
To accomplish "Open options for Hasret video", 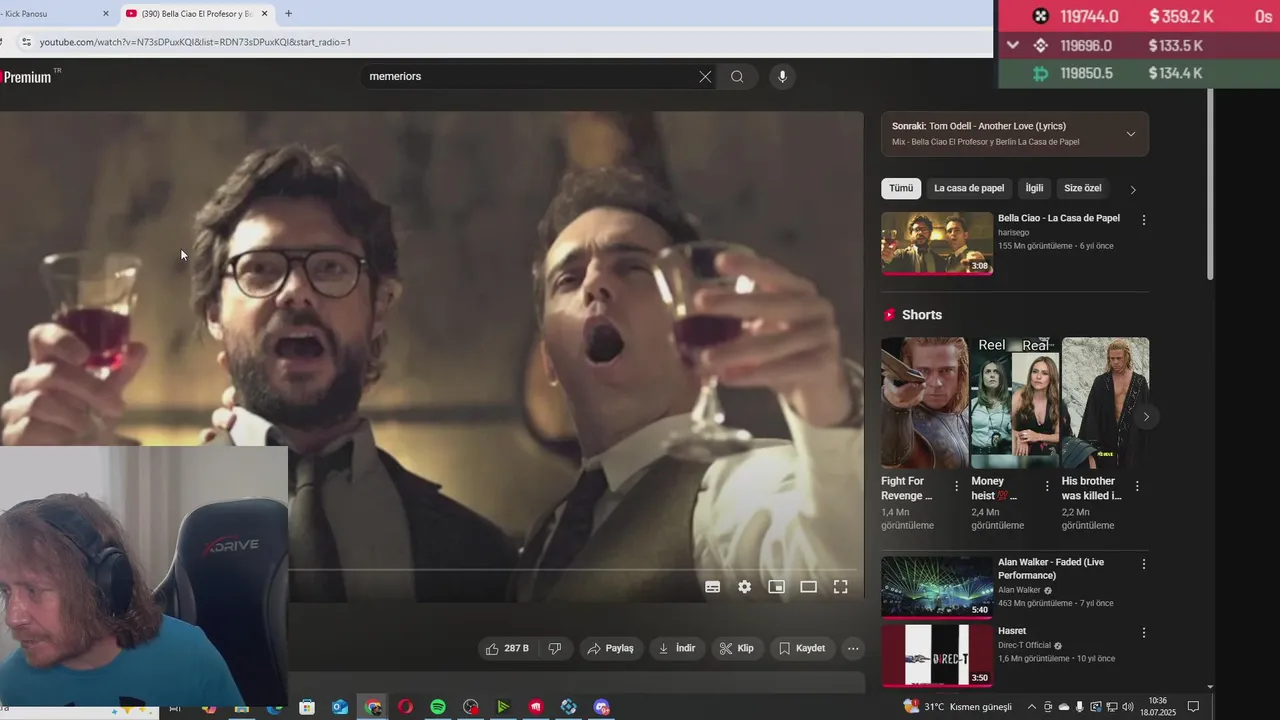I will pos(1144,633).
